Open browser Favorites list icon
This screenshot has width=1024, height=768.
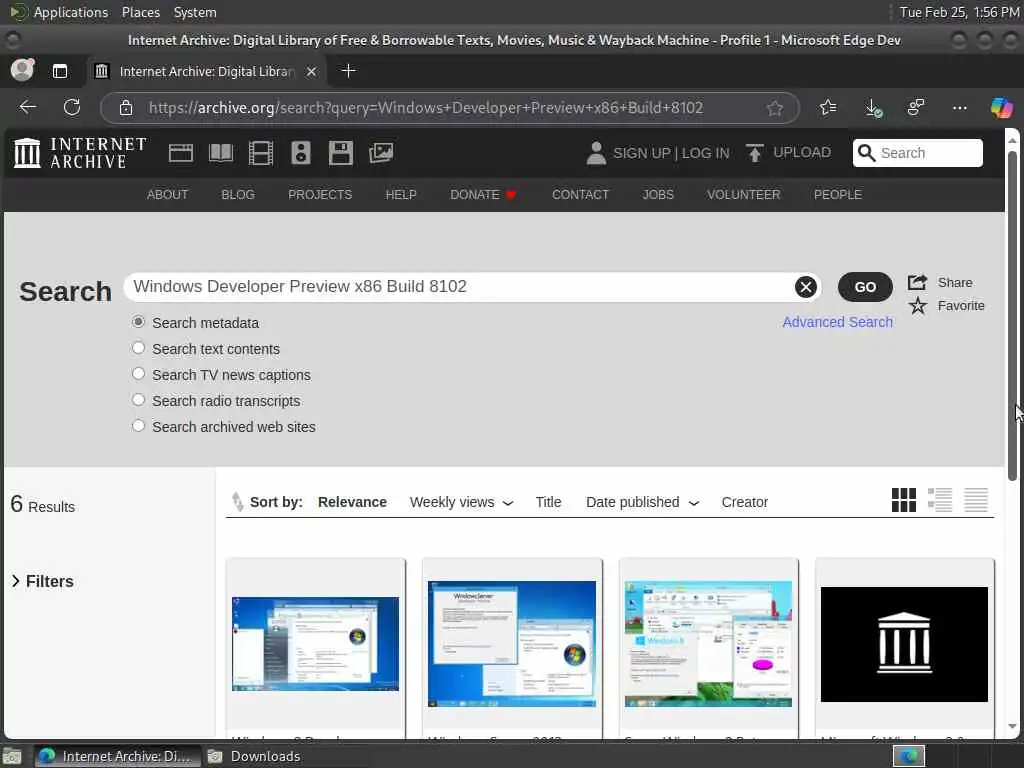[828, 107]
